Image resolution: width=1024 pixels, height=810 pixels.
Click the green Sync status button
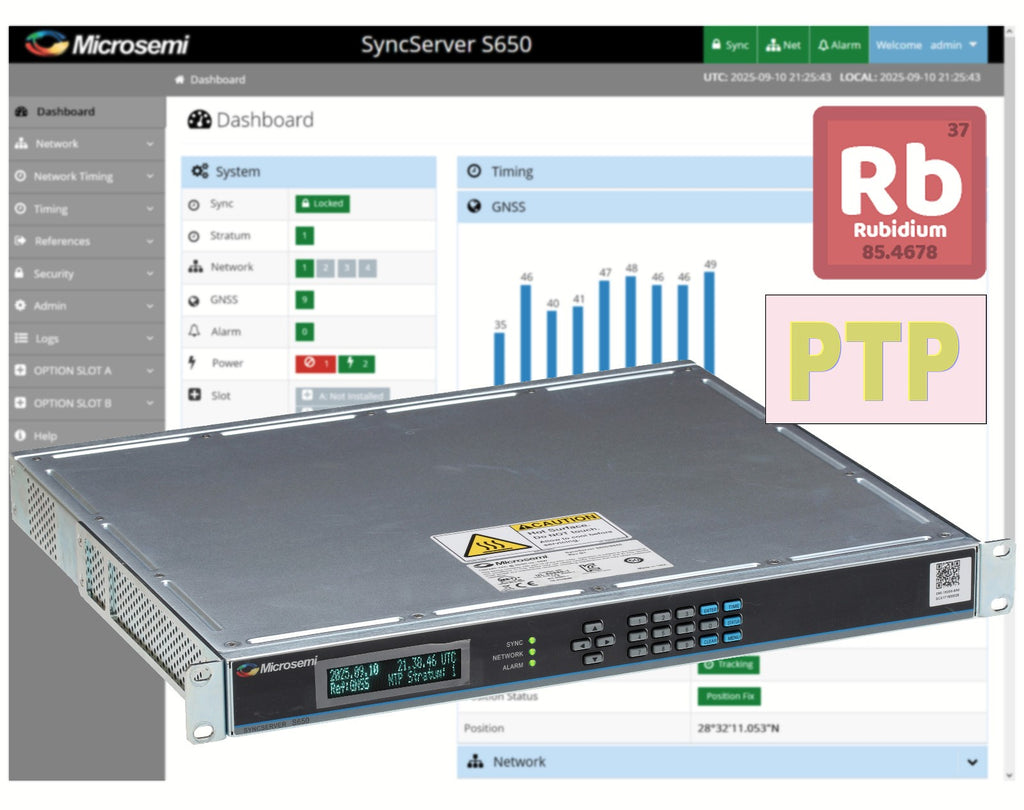click(730, 44)
